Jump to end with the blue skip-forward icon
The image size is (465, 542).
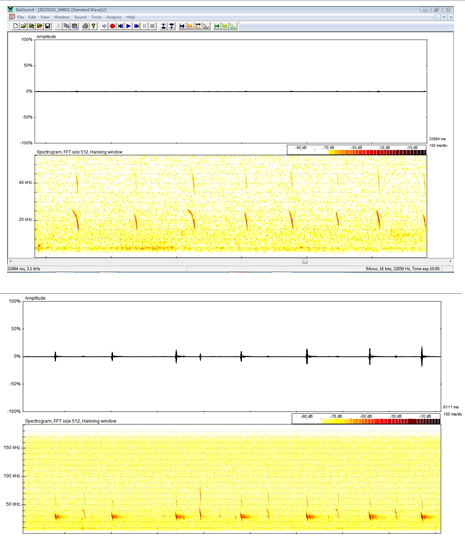(137, 26)
